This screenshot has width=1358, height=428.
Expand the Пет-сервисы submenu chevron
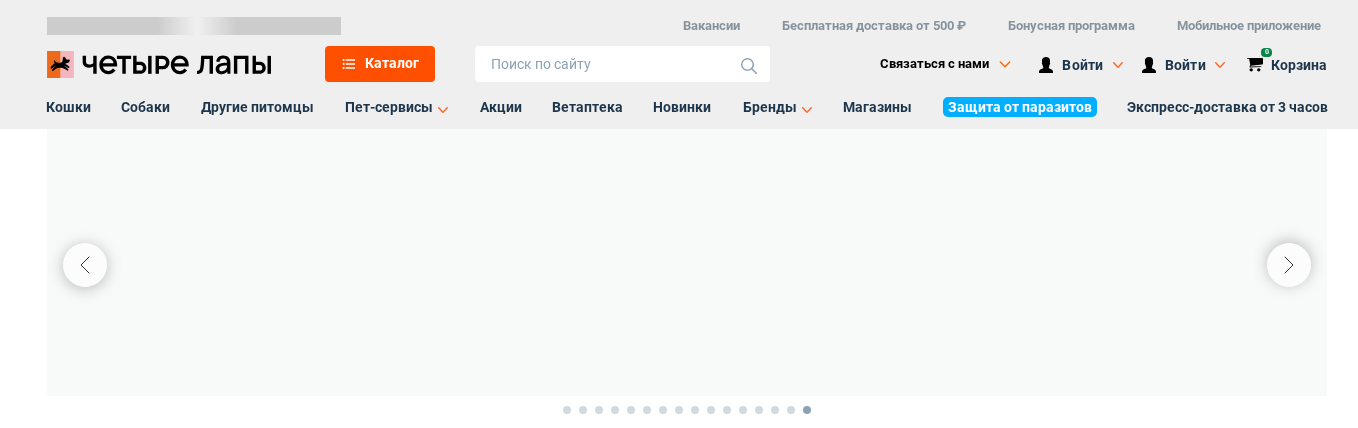[443, 109]
